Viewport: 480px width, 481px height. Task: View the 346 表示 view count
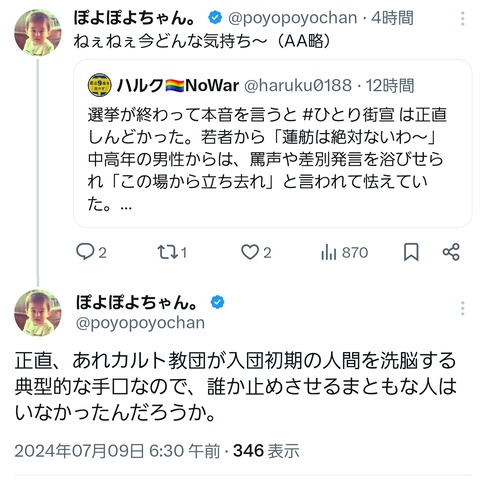[x=266, y=451]
